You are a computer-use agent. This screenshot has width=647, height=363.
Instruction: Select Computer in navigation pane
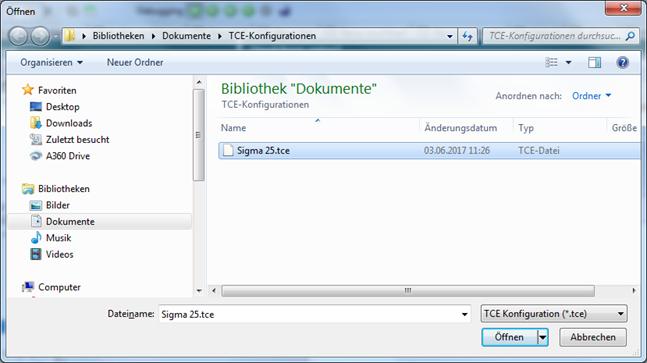coord(59,287)
